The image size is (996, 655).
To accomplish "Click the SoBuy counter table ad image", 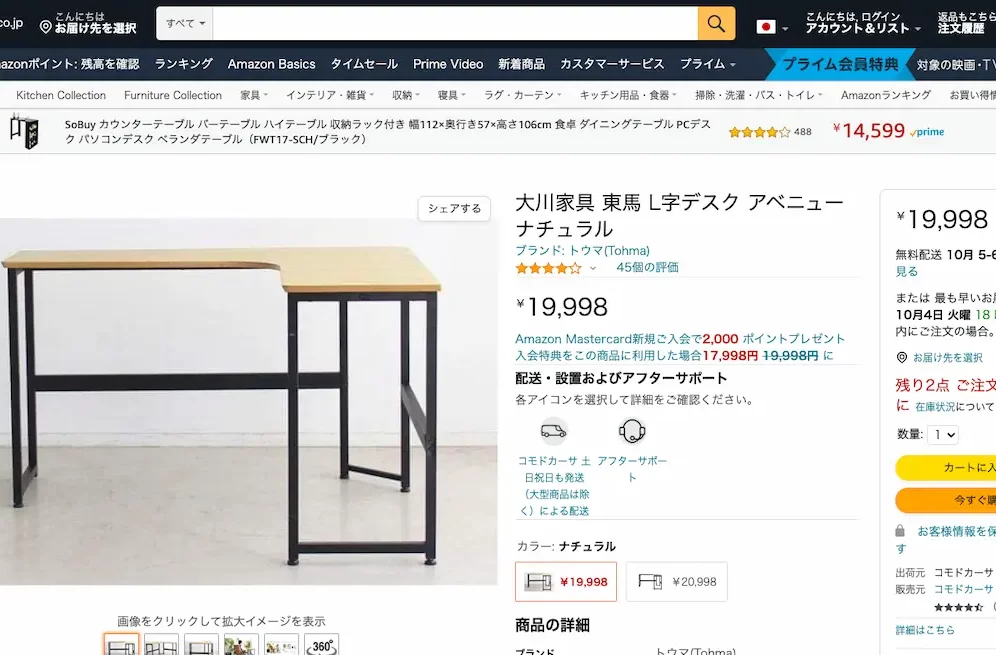I will [x=24, y=131].
